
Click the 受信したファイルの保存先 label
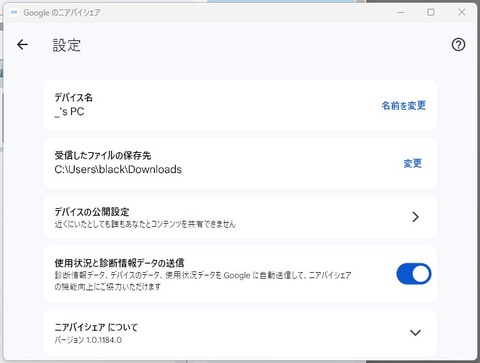point(103,155)
